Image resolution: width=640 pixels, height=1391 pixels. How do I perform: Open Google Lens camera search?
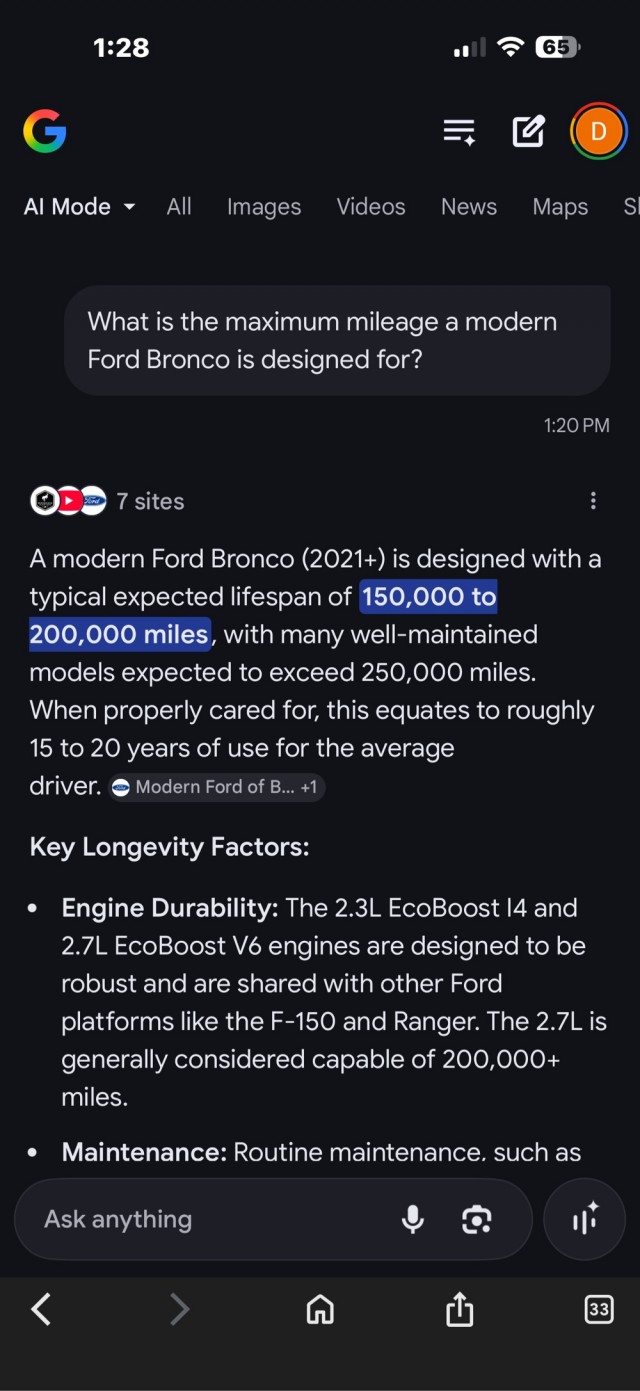coord(476,1219)
